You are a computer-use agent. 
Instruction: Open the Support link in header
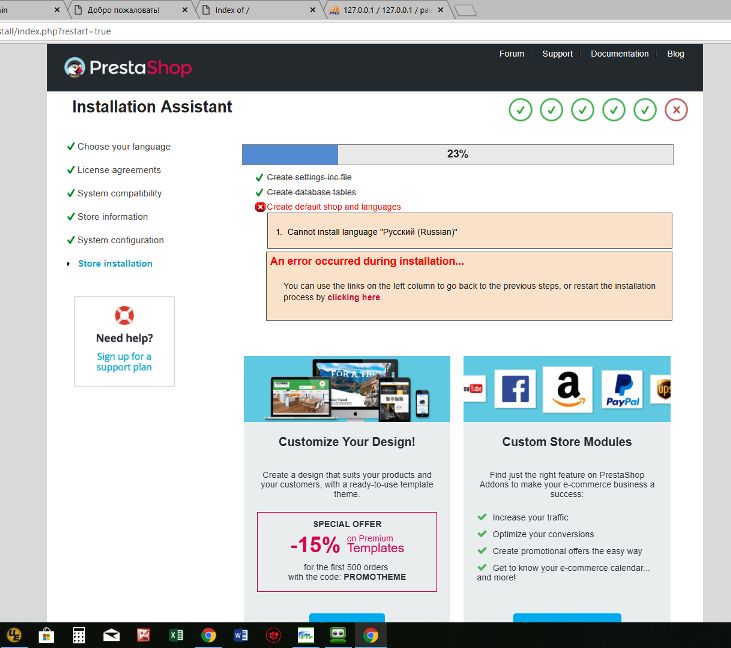tap(557, 54)
